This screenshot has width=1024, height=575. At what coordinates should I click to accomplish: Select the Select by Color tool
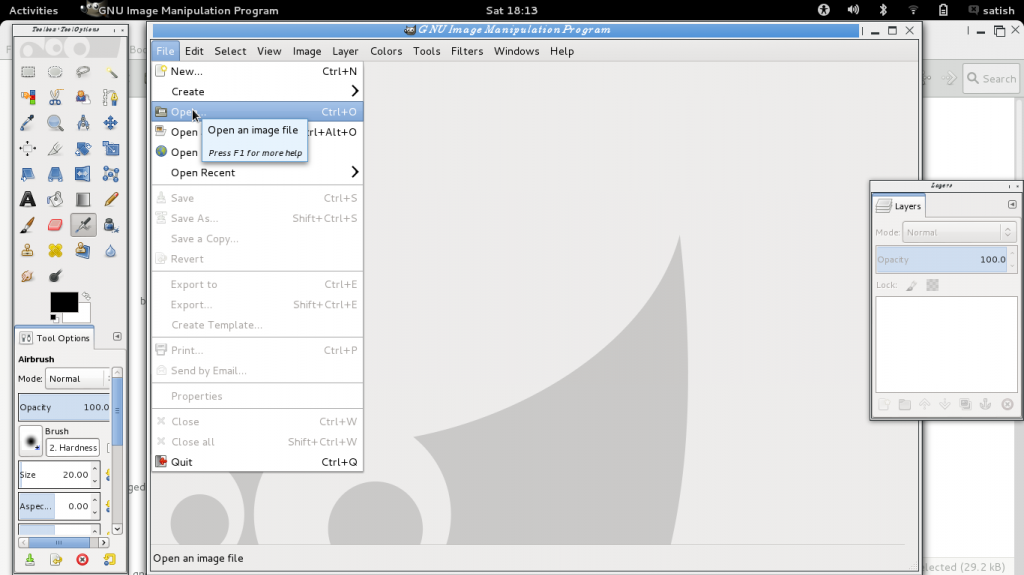coord(27,97)
